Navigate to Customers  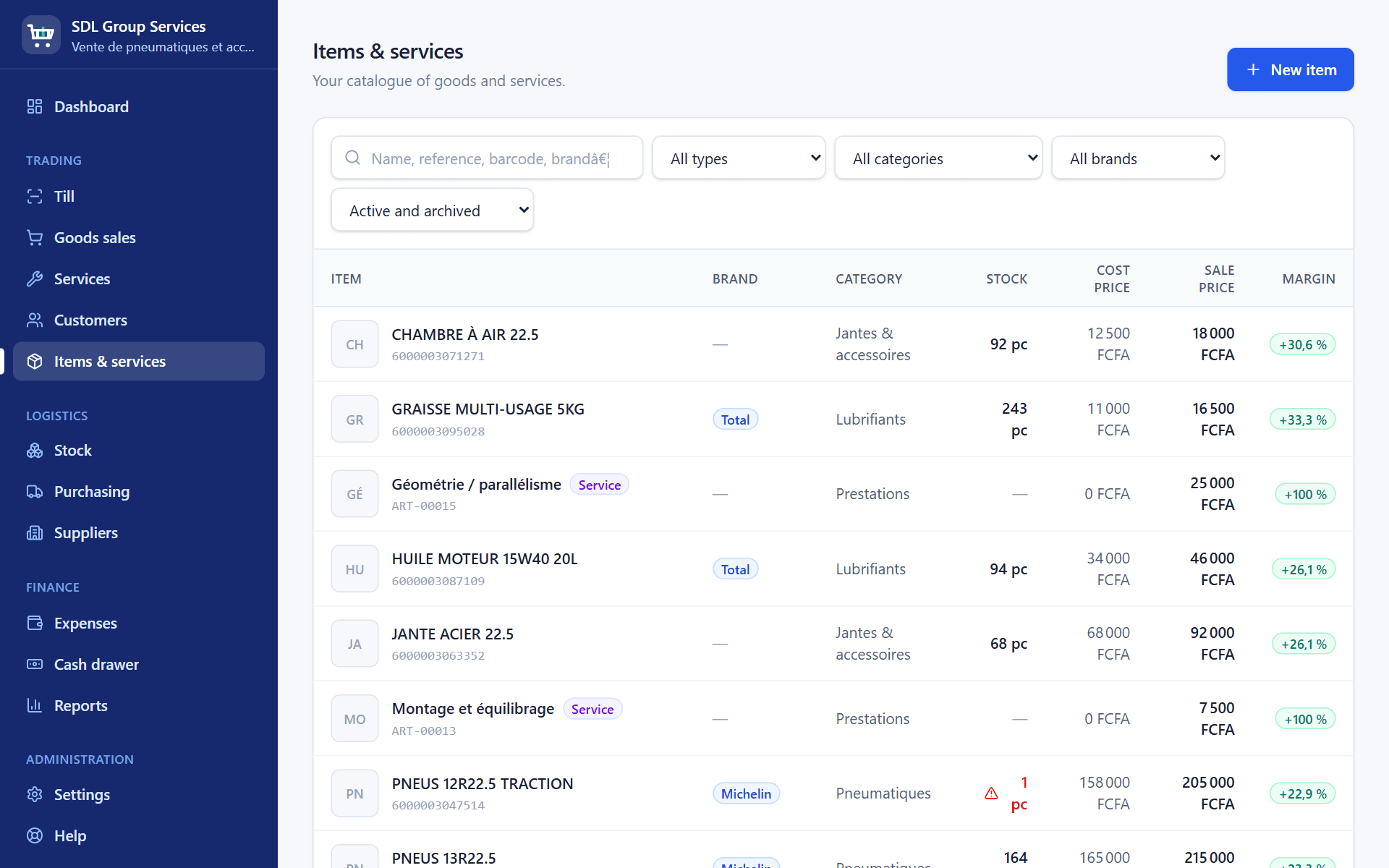pyautogui.click(x=139, y=320)
